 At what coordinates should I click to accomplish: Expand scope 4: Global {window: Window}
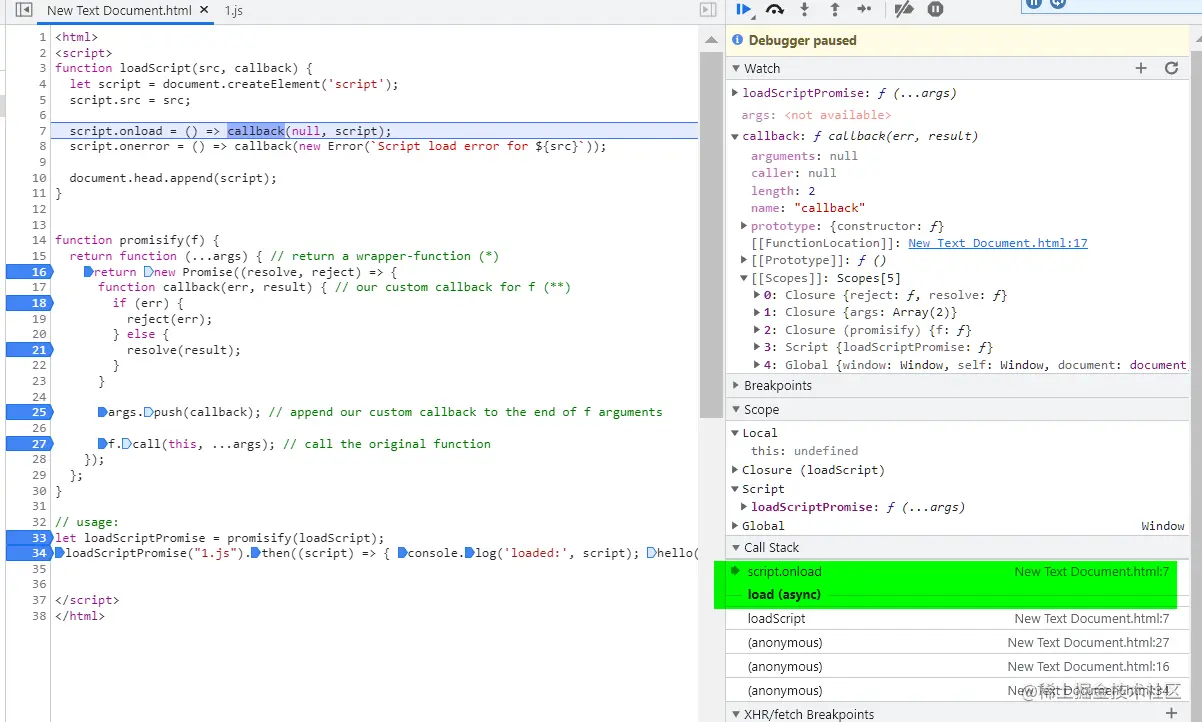click(x=756, y=365)
